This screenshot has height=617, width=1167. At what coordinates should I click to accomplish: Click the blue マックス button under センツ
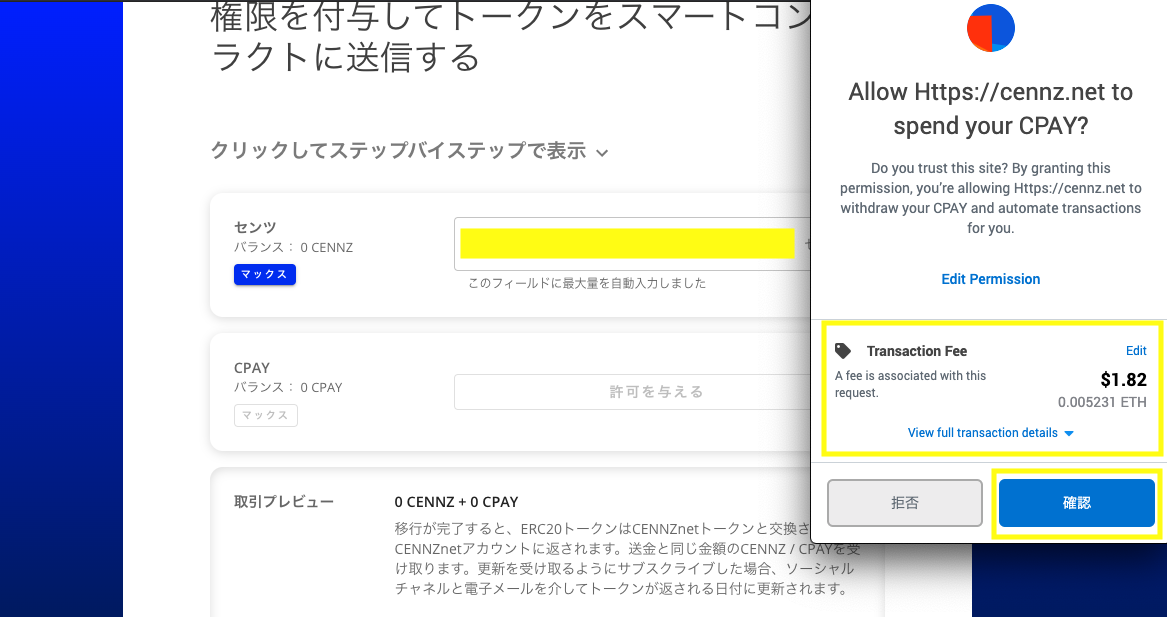(x=265, y=274)
